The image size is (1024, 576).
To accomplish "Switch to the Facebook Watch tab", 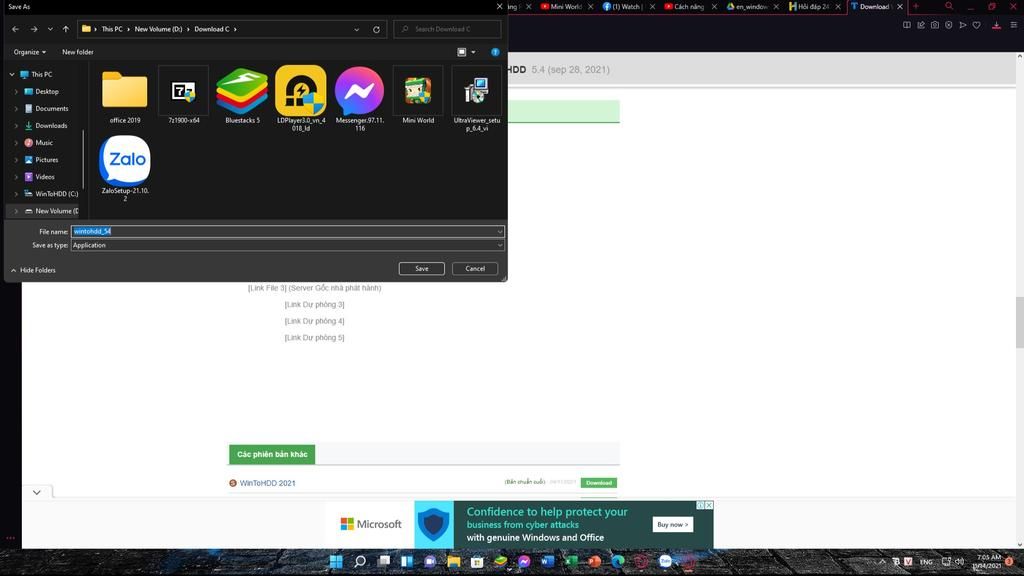I will coord(624,7).
